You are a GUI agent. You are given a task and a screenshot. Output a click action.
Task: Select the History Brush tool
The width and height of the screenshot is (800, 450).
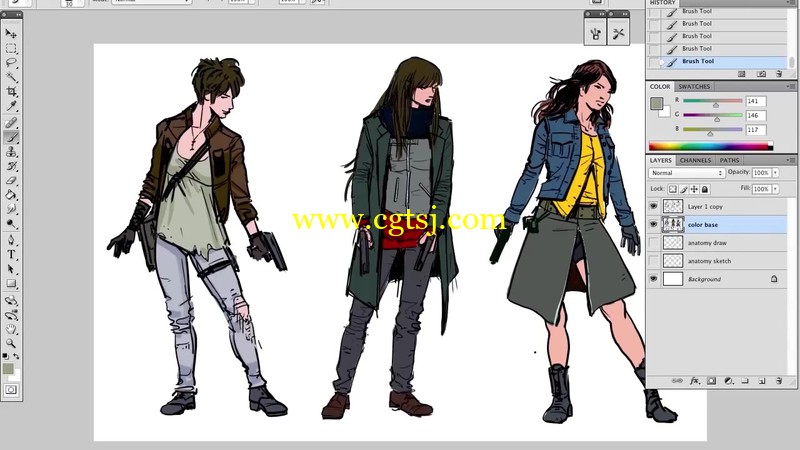tap(11, 166)
